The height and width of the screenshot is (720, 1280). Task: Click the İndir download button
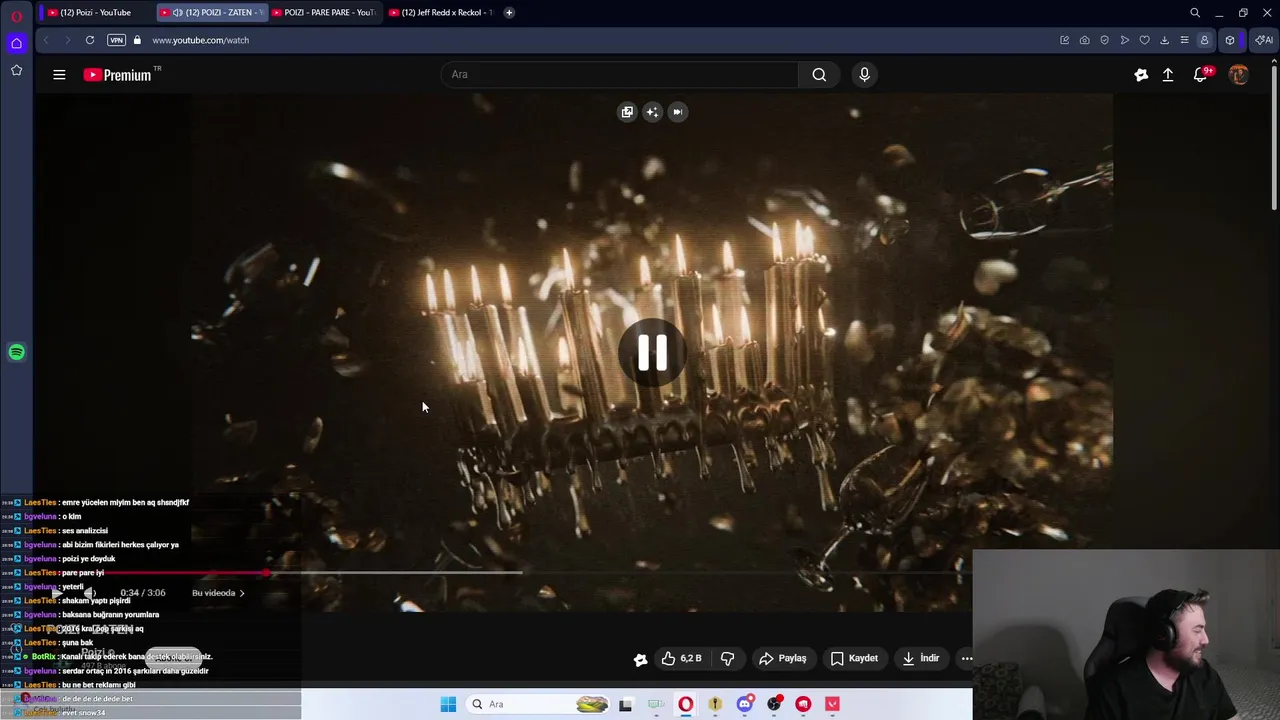pos(921,658)
